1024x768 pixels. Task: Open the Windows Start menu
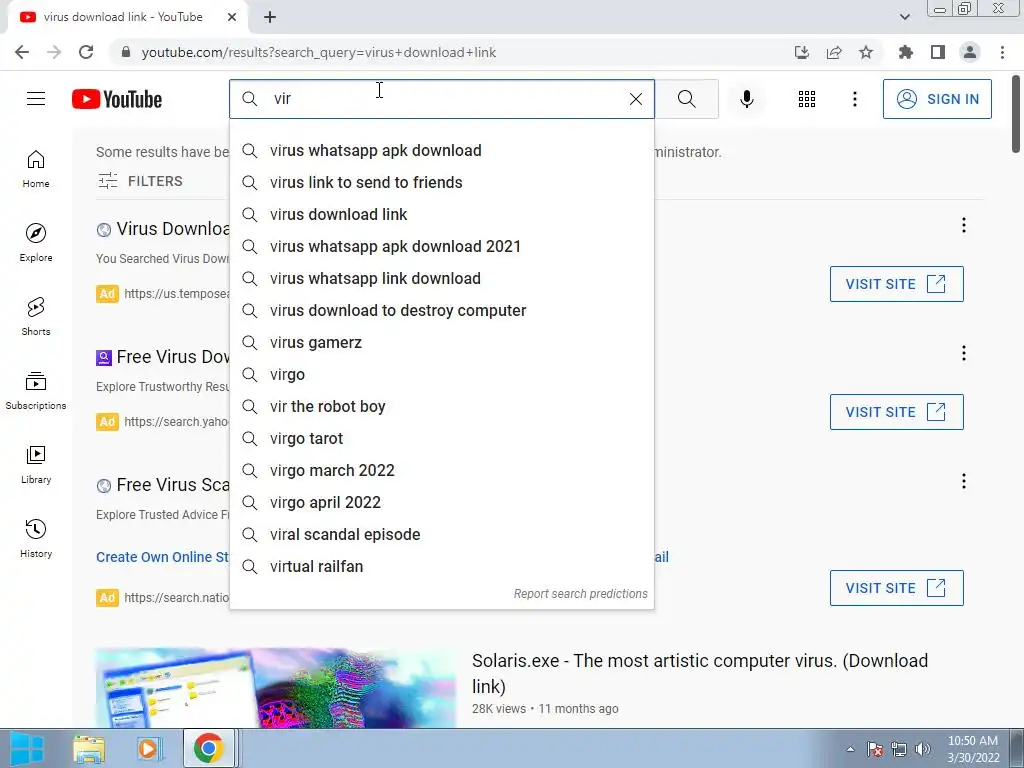click(27, 748)
